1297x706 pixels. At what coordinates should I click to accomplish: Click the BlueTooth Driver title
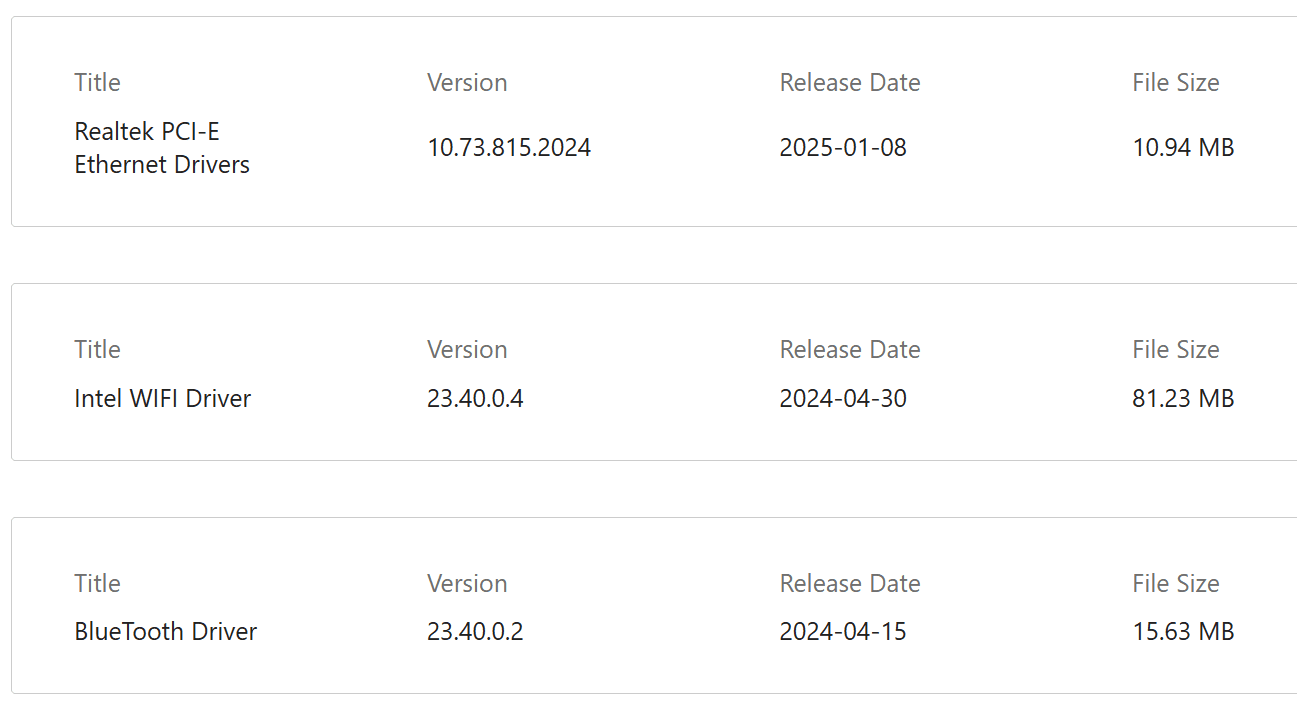(x=165, y=632)
